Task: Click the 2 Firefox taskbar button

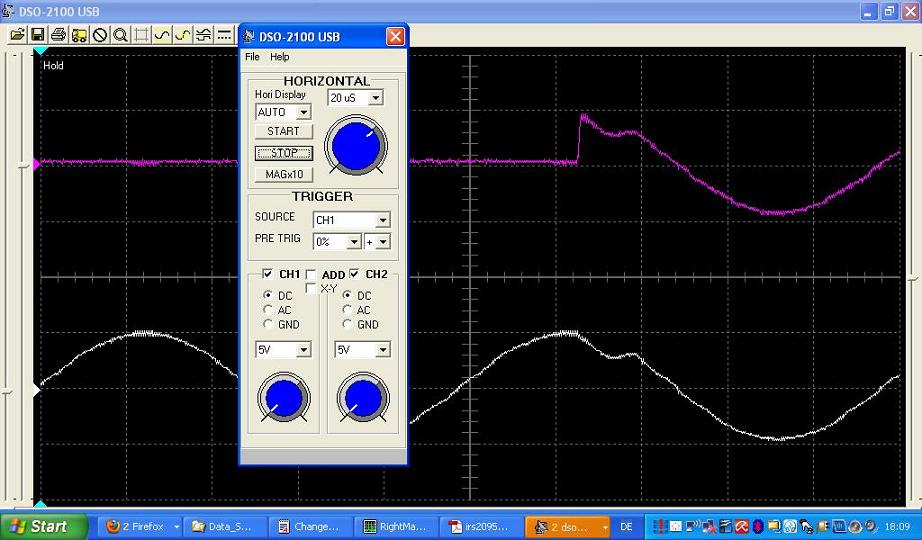Action: [x=139, y=526]
